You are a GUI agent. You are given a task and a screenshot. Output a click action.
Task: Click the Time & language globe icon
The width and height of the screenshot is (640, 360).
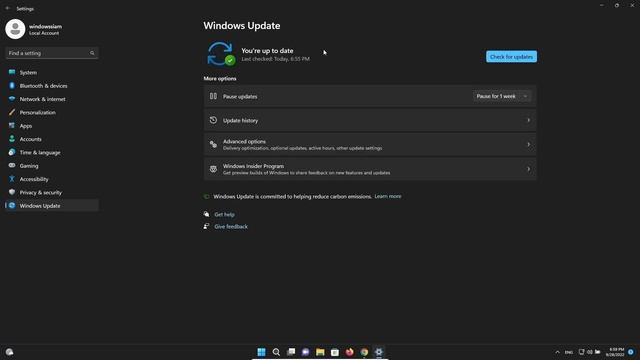click(x=12, y=152)
